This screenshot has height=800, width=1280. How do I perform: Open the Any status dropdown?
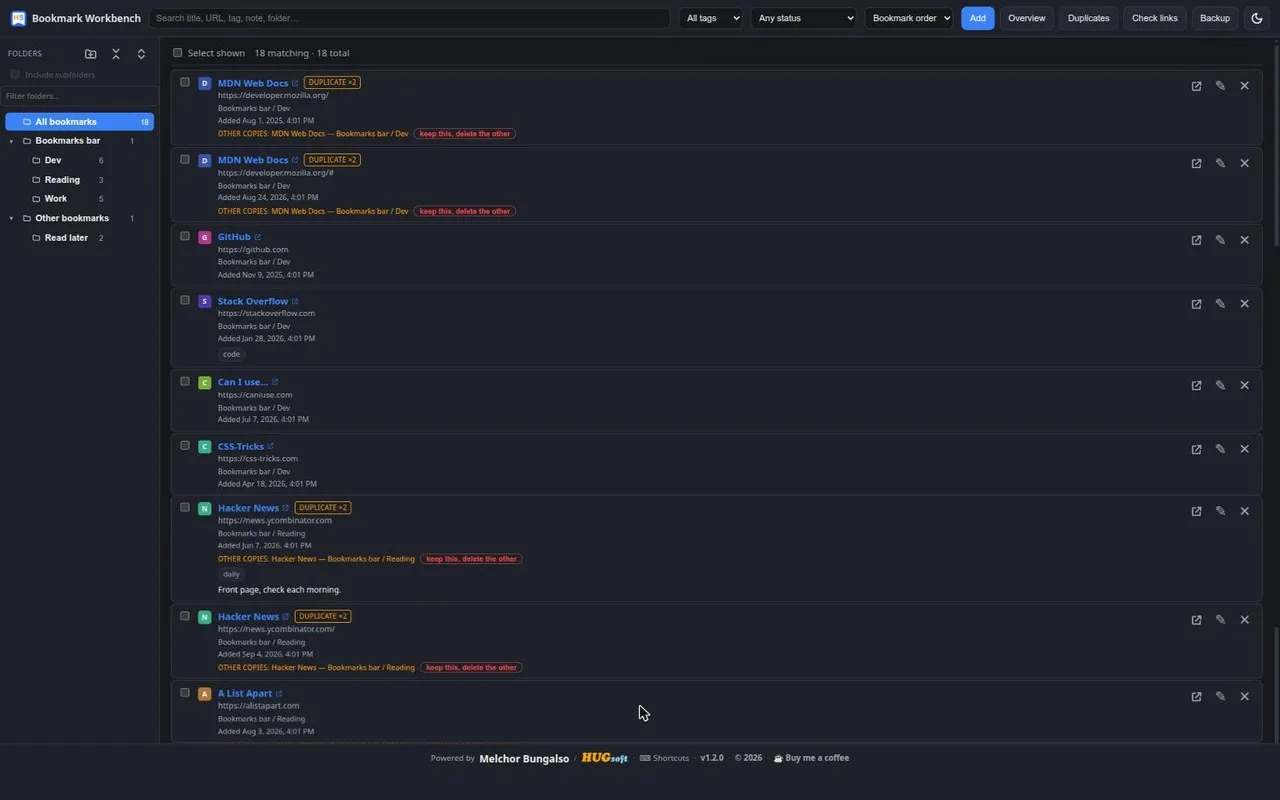click(804, 18)
